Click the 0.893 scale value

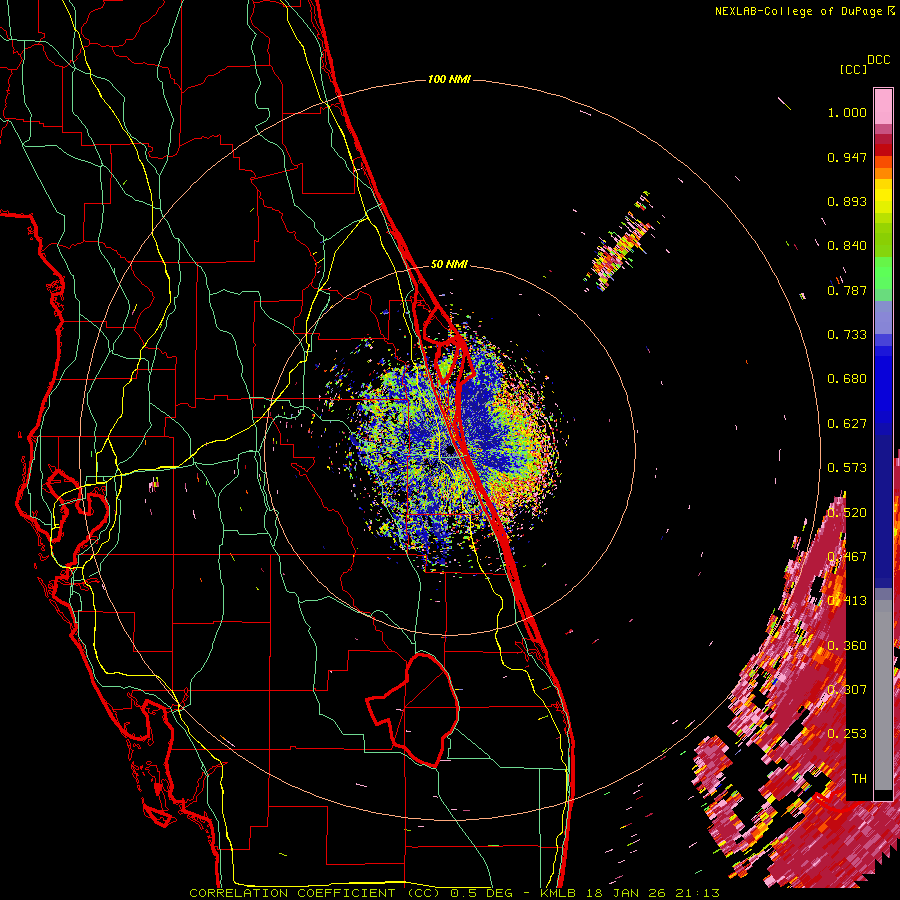(x=847, y=201)
